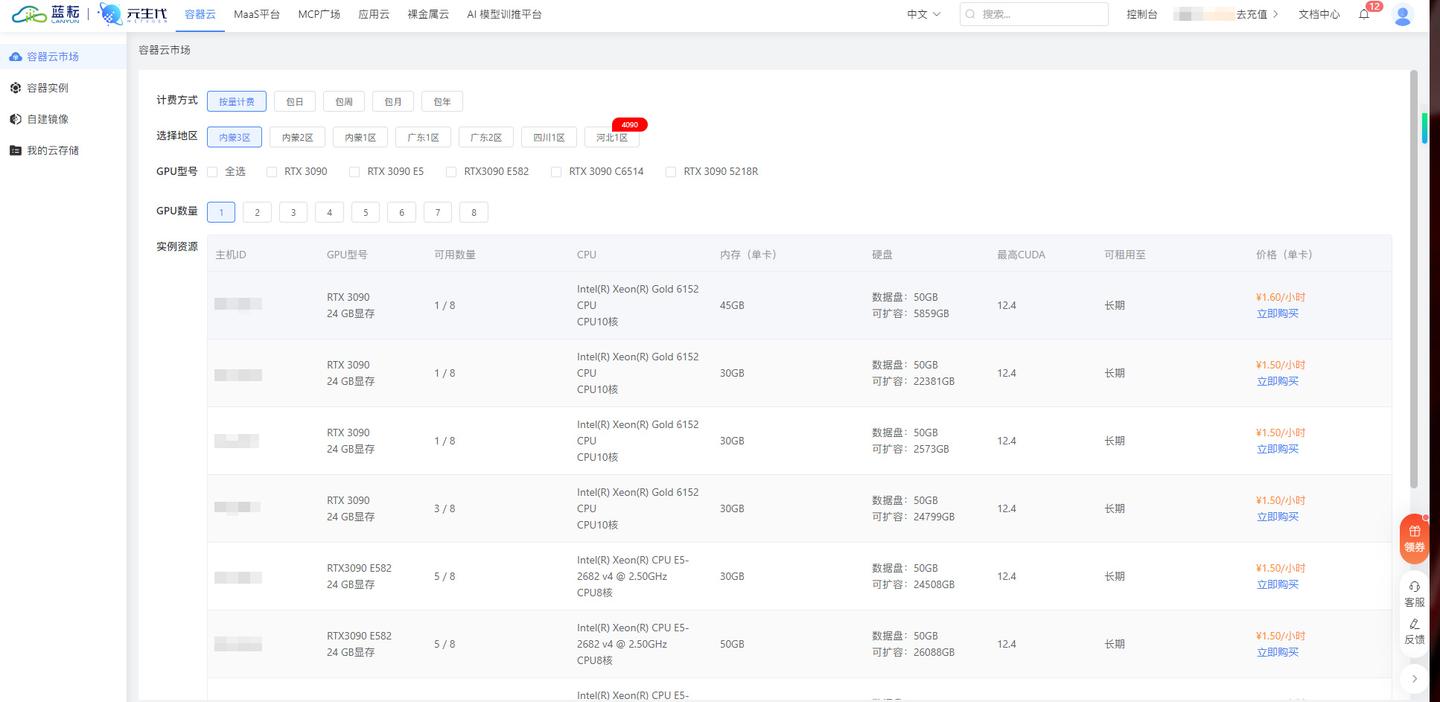Image resolution: width=1440 pixels, height=702 pixels.
Task: Set GPU quantity to 4
Action: tap(329, 212)
